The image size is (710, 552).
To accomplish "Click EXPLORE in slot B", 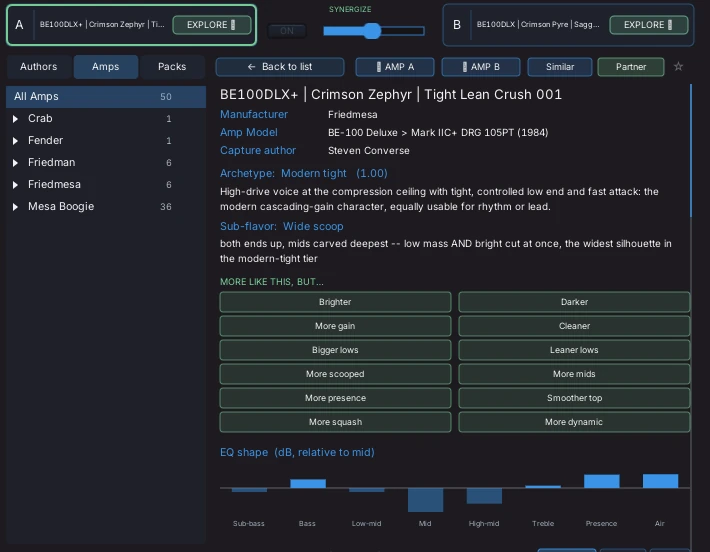I will click(x=648, y=25).
